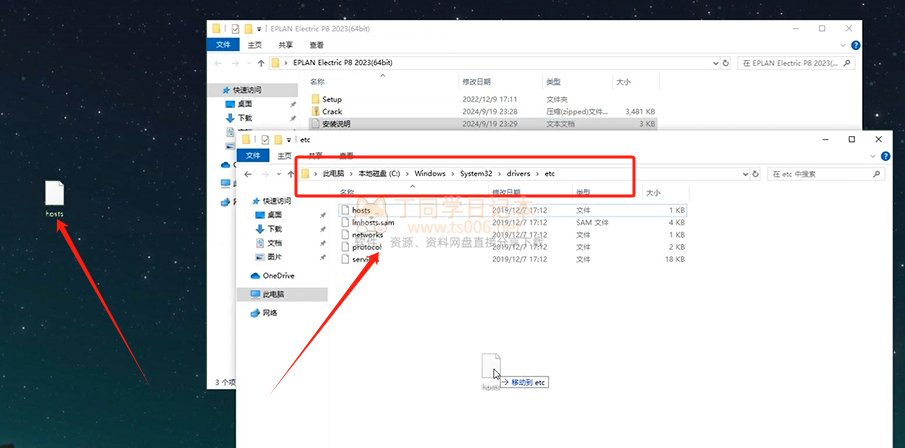
Task: Open 文档 in etc sidebar
Action: (274, 243)
